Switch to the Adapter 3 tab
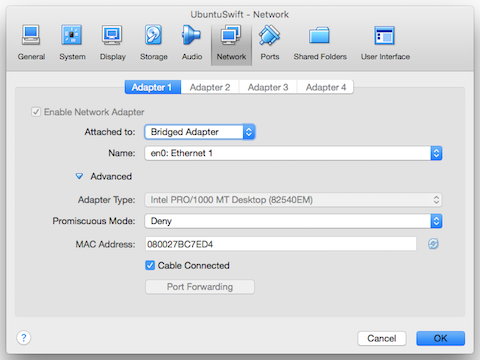The image size is (480, 360). [x=268, y=87]
